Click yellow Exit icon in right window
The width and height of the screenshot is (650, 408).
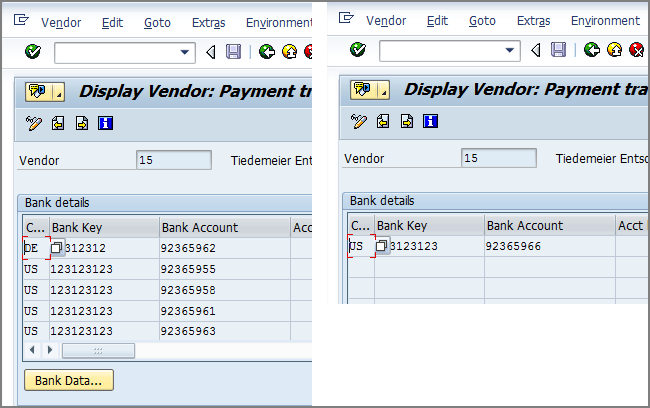(x=614, y=50)
